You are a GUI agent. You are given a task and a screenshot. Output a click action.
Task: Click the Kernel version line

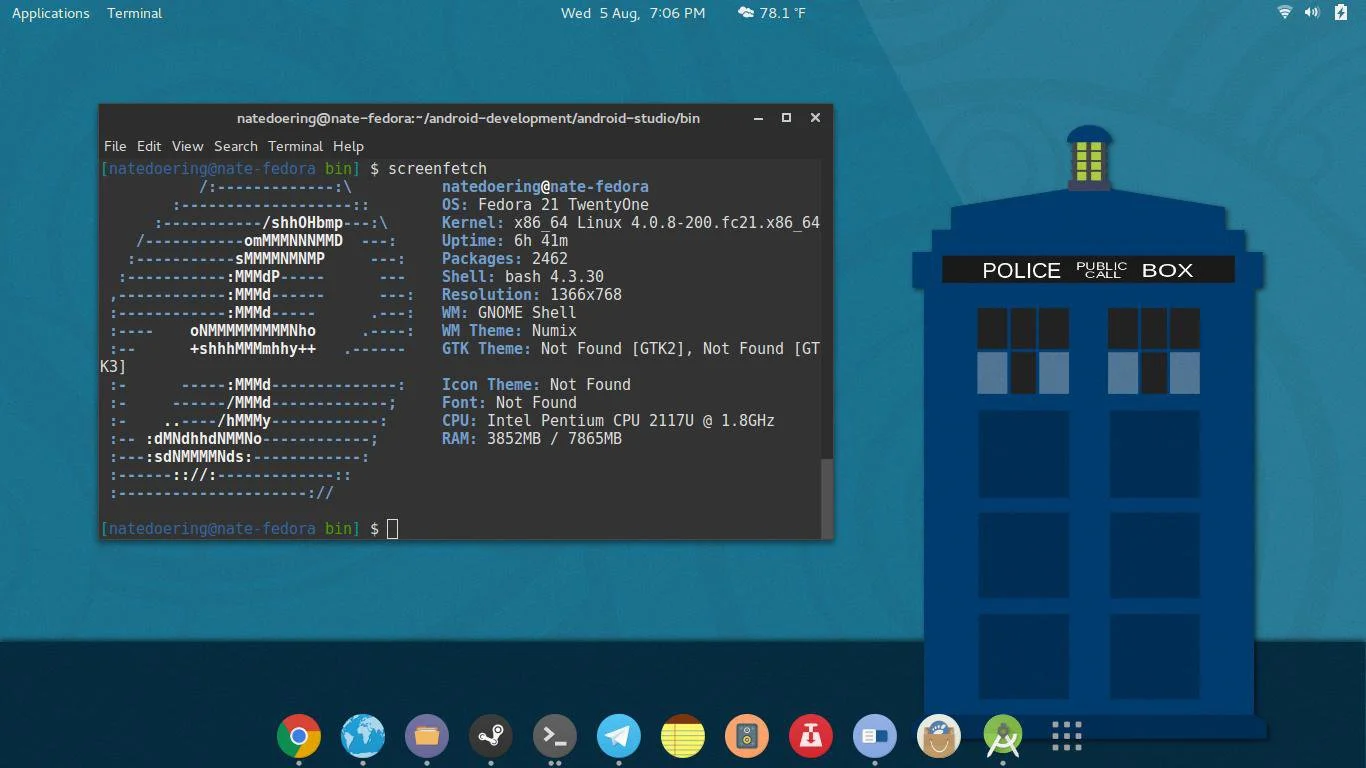point(631,223)
